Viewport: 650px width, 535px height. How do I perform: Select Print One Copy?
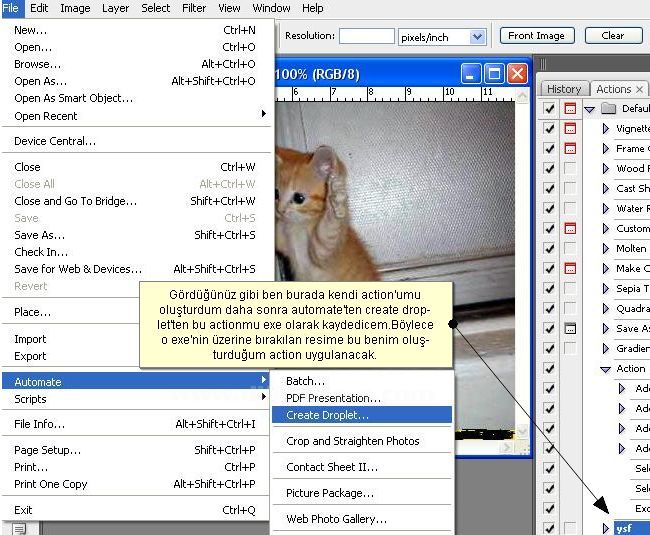coord(135,484)
